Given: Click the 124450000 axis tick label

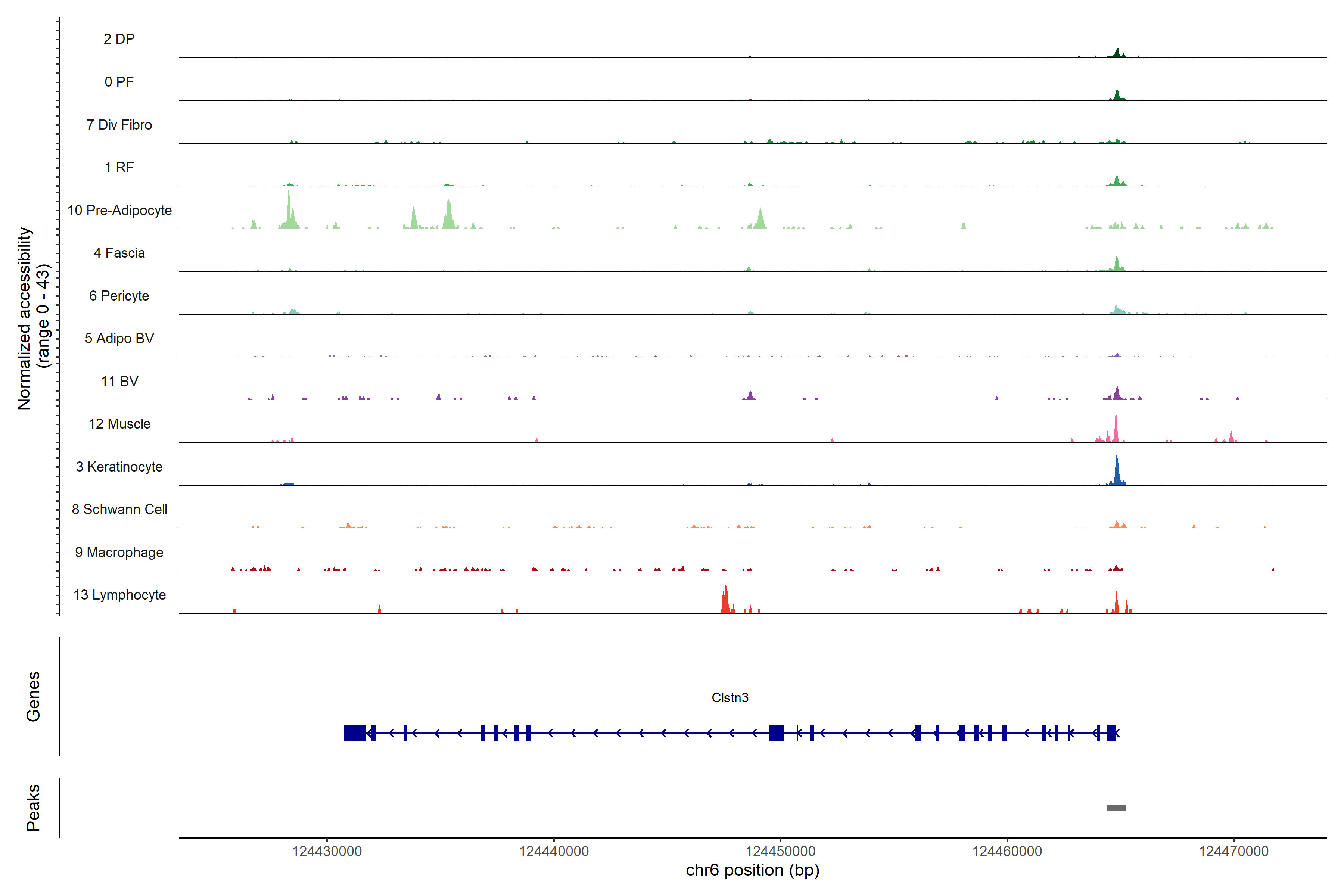Looking at the screenshot, I should point(781,852).
